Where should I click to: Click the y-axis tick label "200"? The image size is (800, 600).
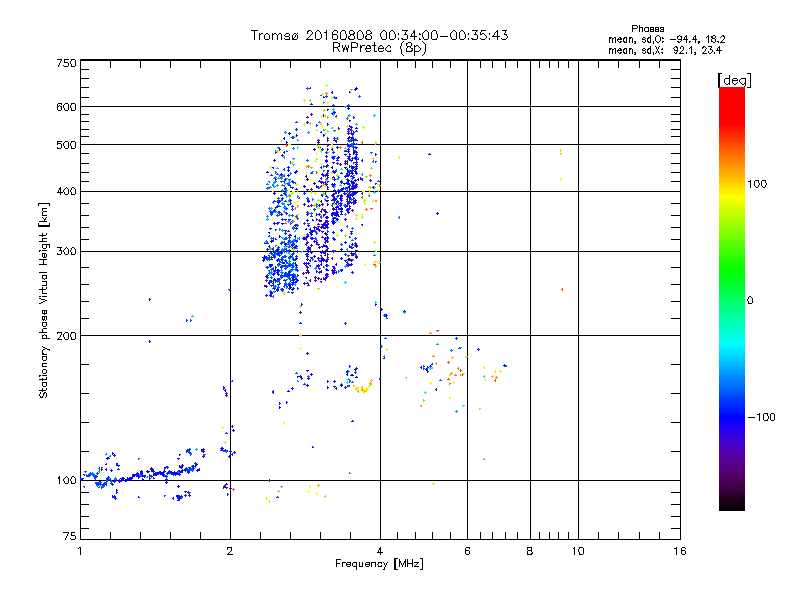(67, 336)
